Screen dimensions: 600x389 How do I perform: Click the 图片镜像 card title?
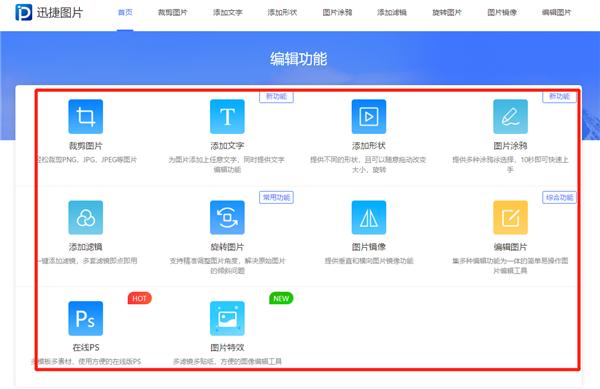[x=369, y=247]
